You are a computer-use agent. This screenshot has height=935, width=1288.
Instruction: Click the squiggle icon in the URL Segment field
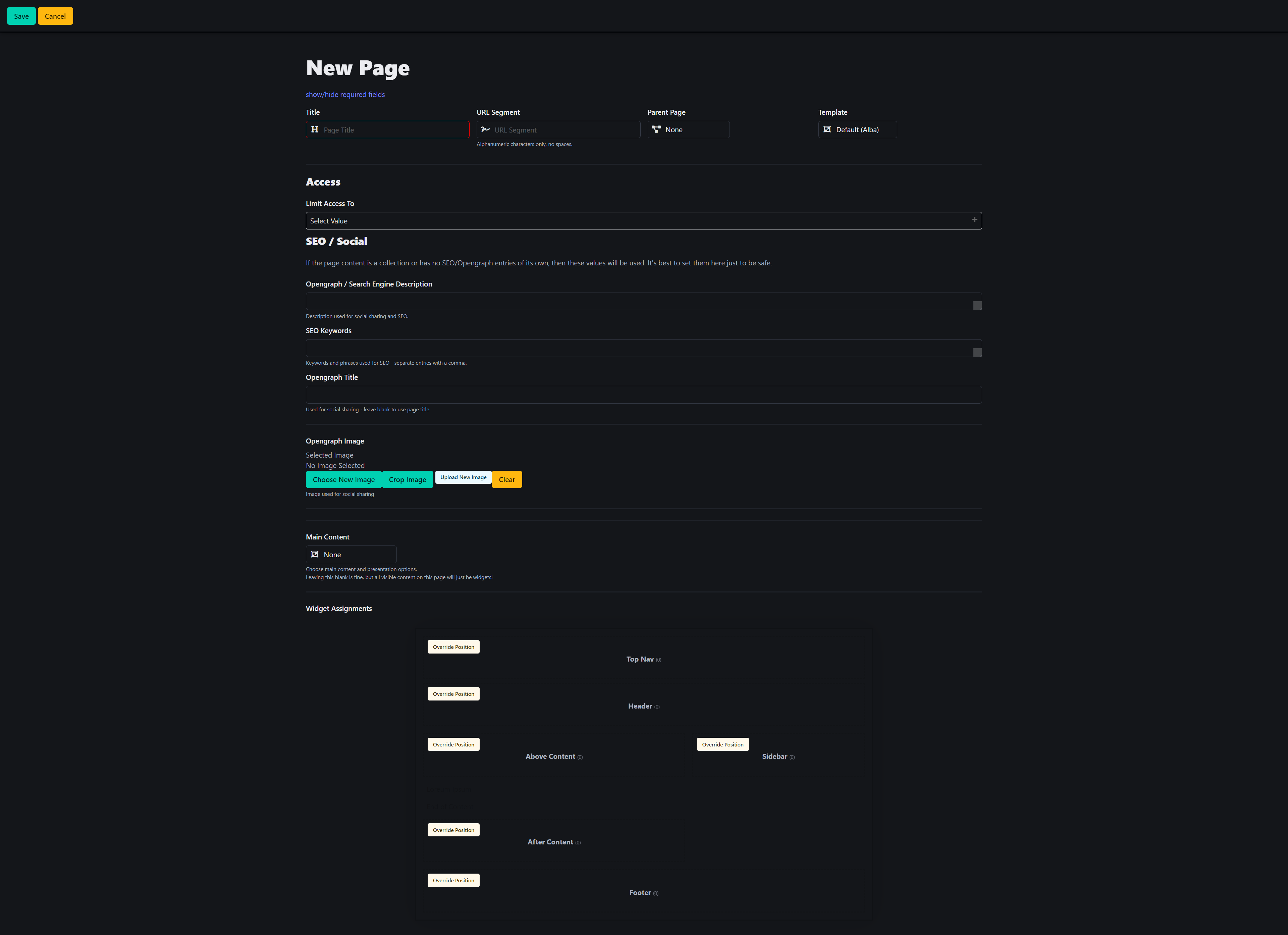[486, 129]
